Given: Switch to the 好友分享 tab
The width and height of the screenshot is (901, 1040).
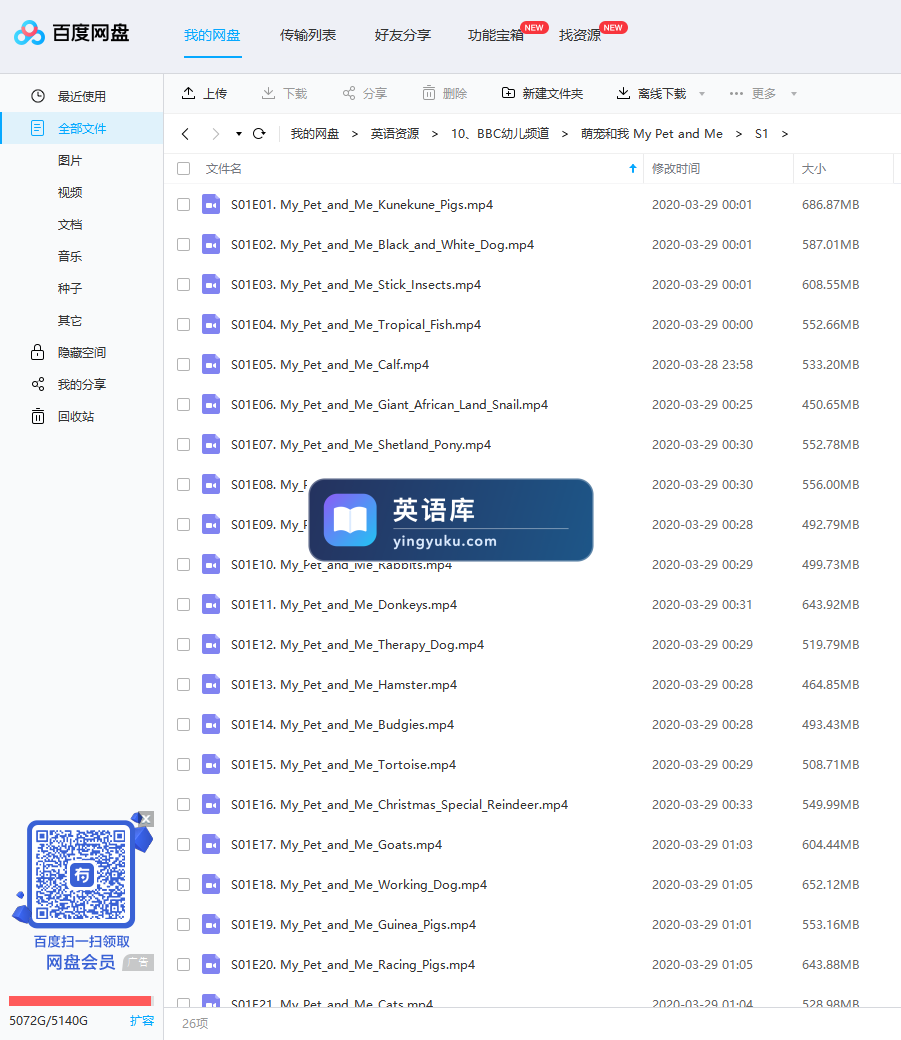Looking at the screenshot, I should [403, 35].
